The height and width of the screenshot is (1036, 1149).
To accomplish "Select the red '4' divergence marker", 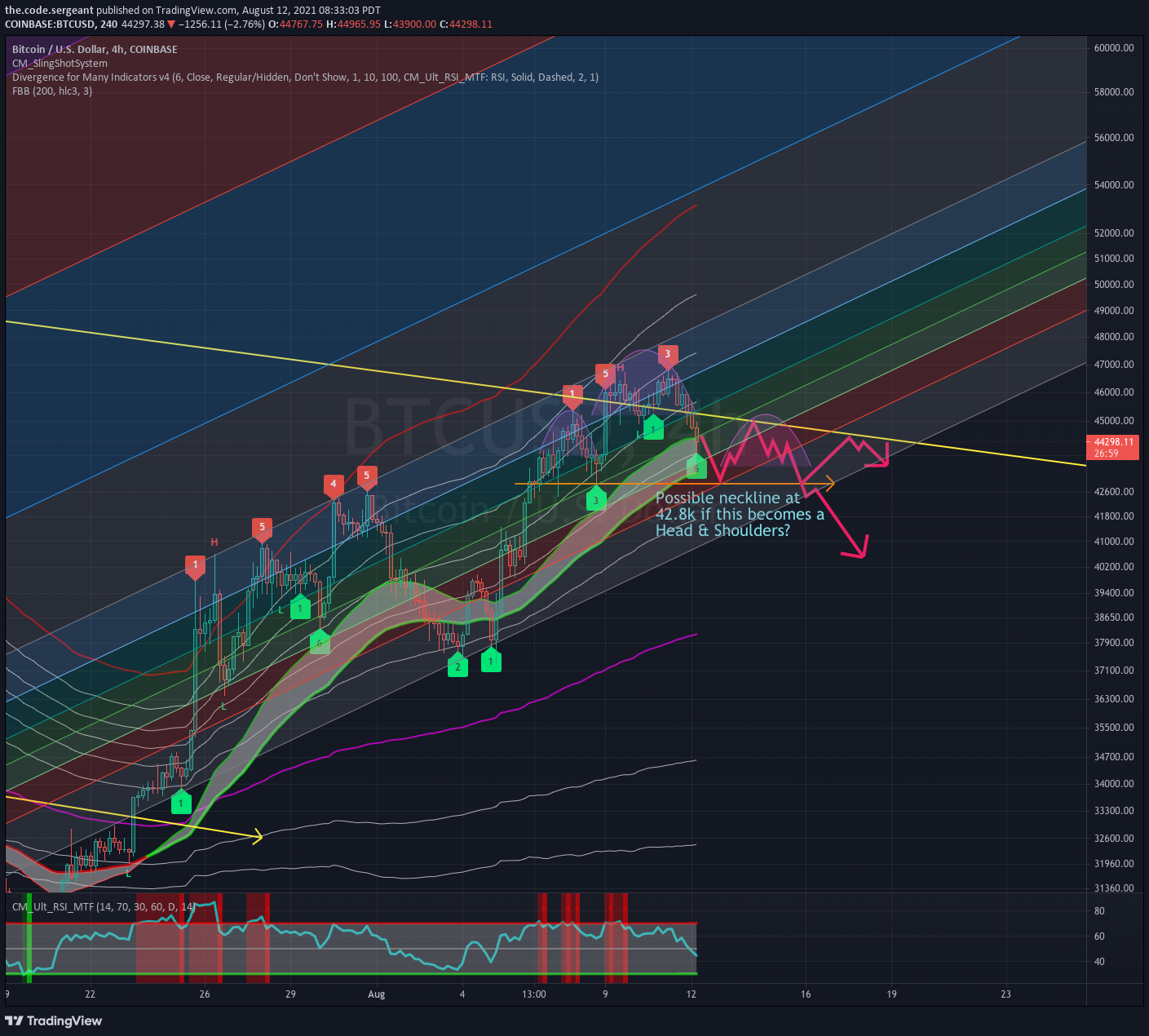I will 333,486.
